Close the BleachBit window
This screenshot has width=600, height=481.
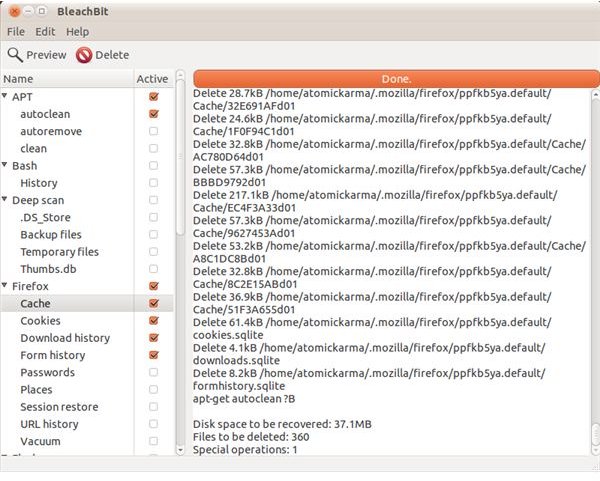point(14,11)
